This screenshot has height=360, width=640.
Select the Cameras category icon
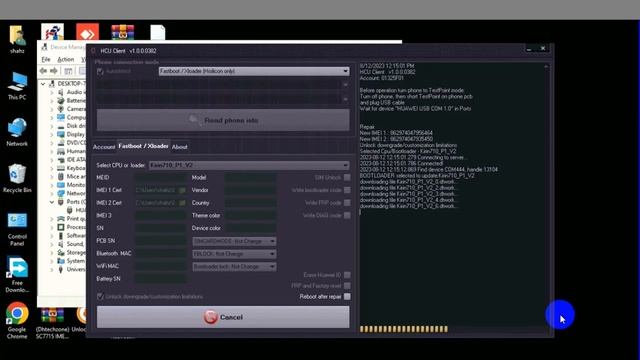pos(61,109)
